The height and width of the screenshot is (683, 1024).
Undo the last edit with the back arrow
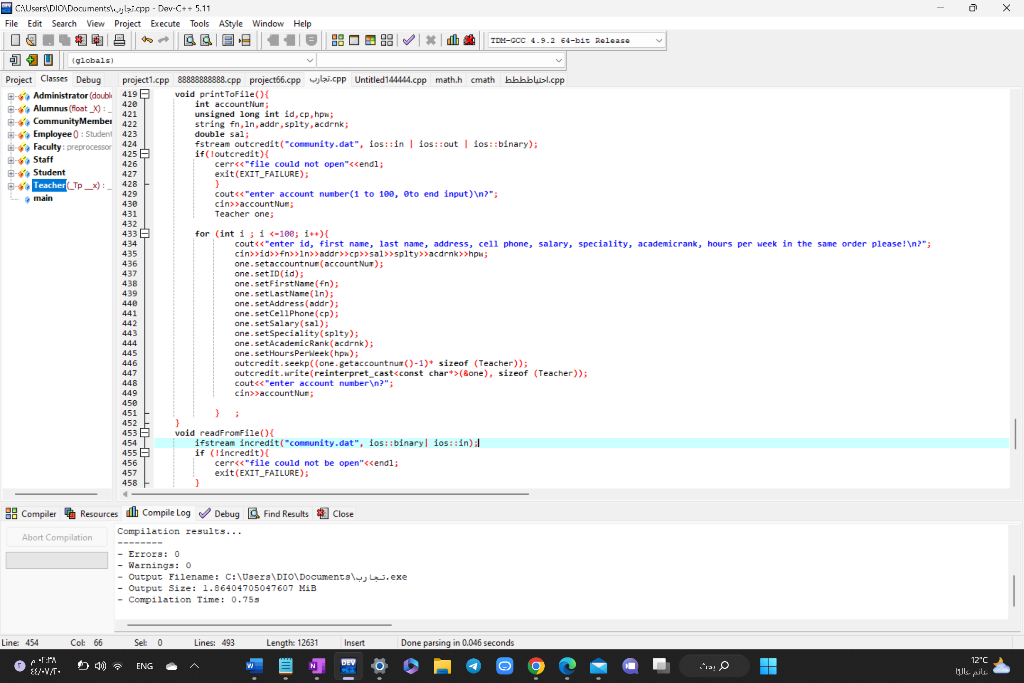click(x=146, y=41)
